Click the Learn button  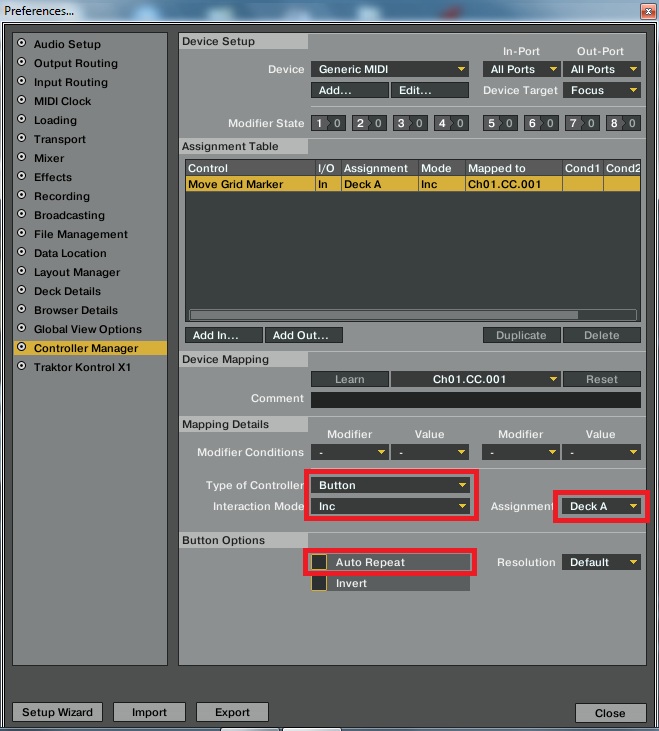point(350,379)
